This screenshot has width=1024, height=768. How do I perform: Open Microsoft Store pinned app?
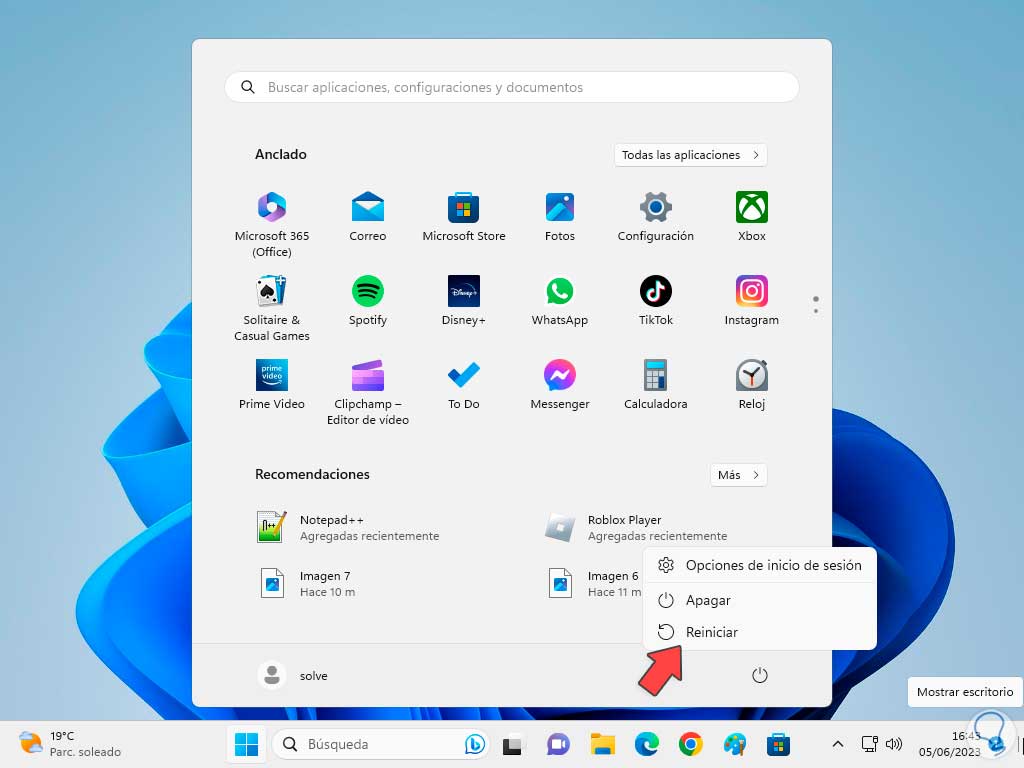point(464,217)
